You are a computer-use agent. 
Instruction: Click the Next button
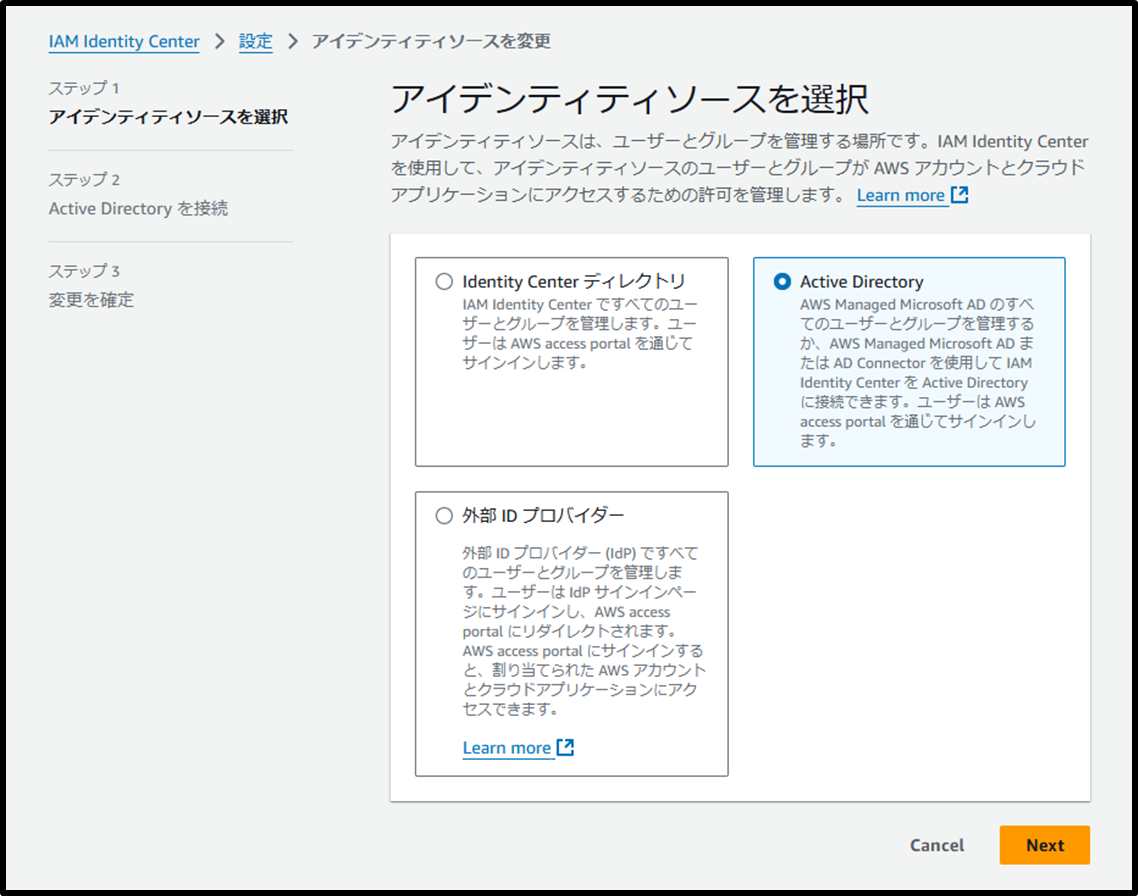1044,845
